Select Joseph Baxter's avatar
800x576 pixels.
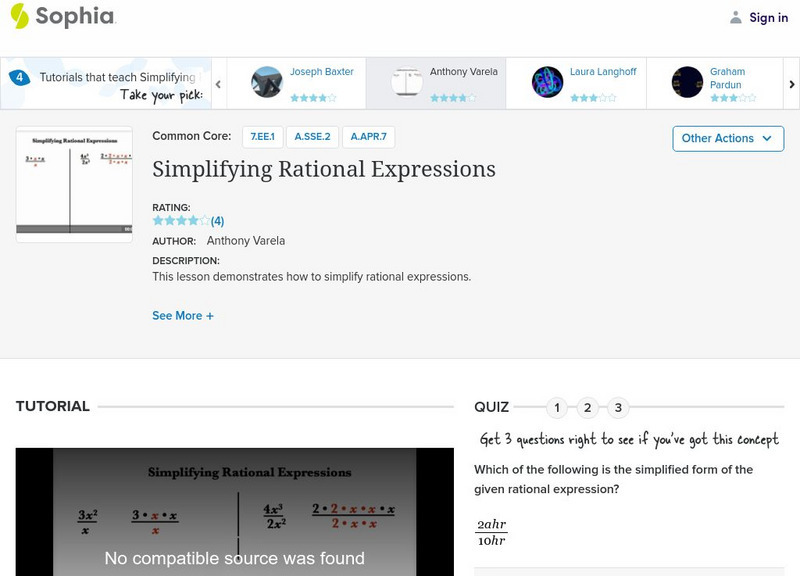tap(266, 80)
